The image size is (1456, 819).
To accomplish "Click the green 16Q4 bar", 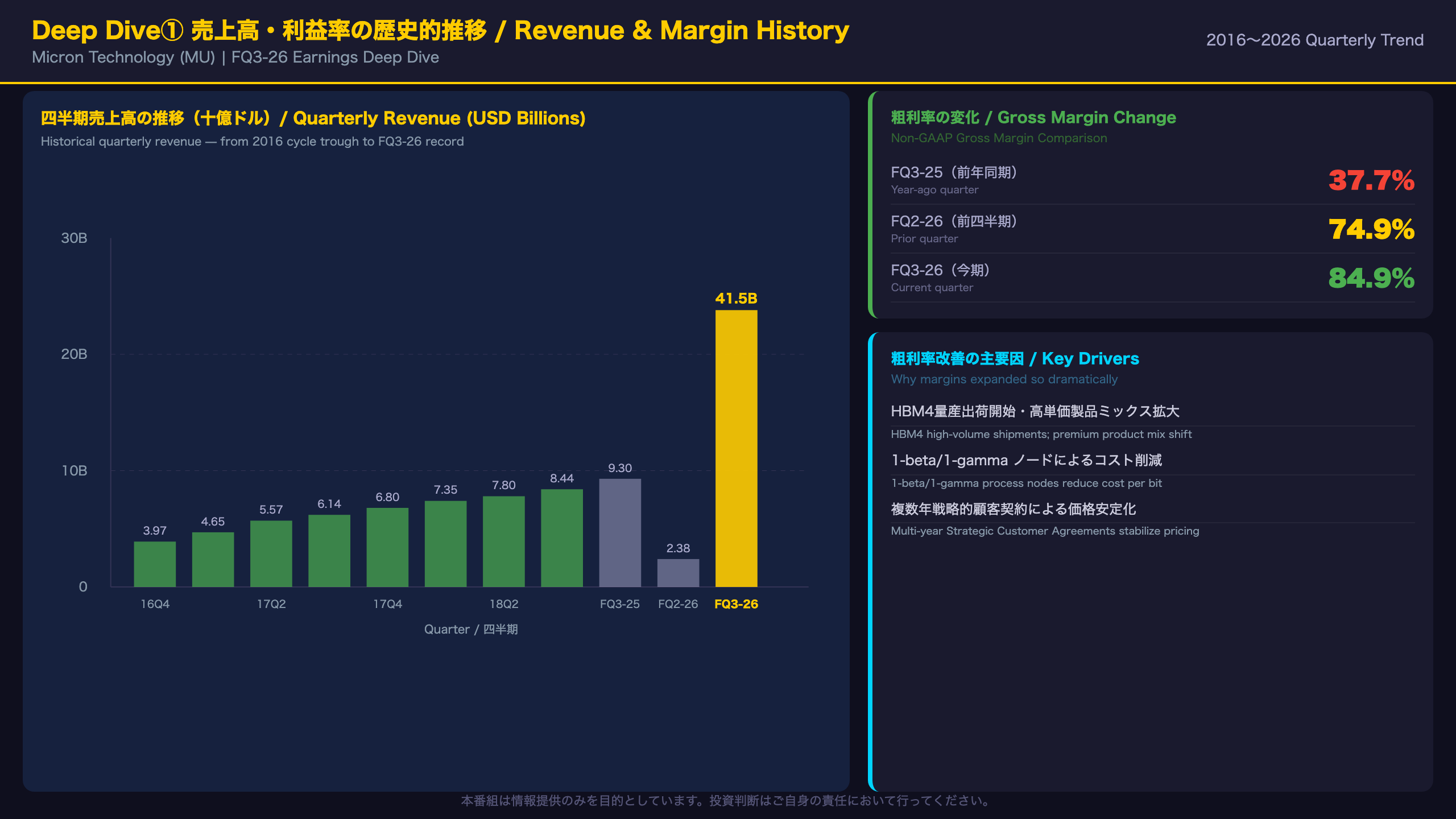I will click(155, 564).
